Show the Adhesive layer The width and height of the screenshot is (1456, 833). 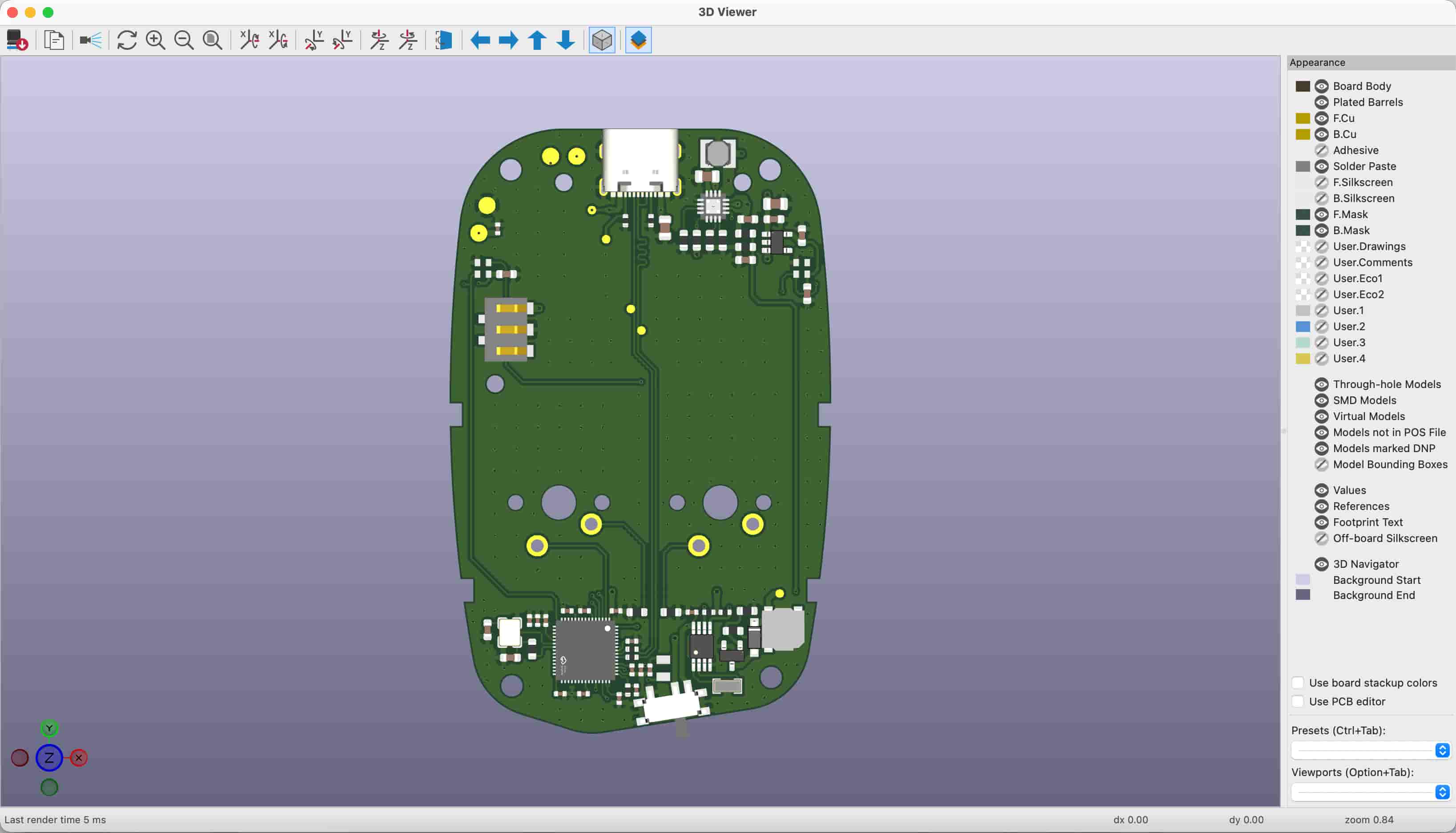point(1321,150)
